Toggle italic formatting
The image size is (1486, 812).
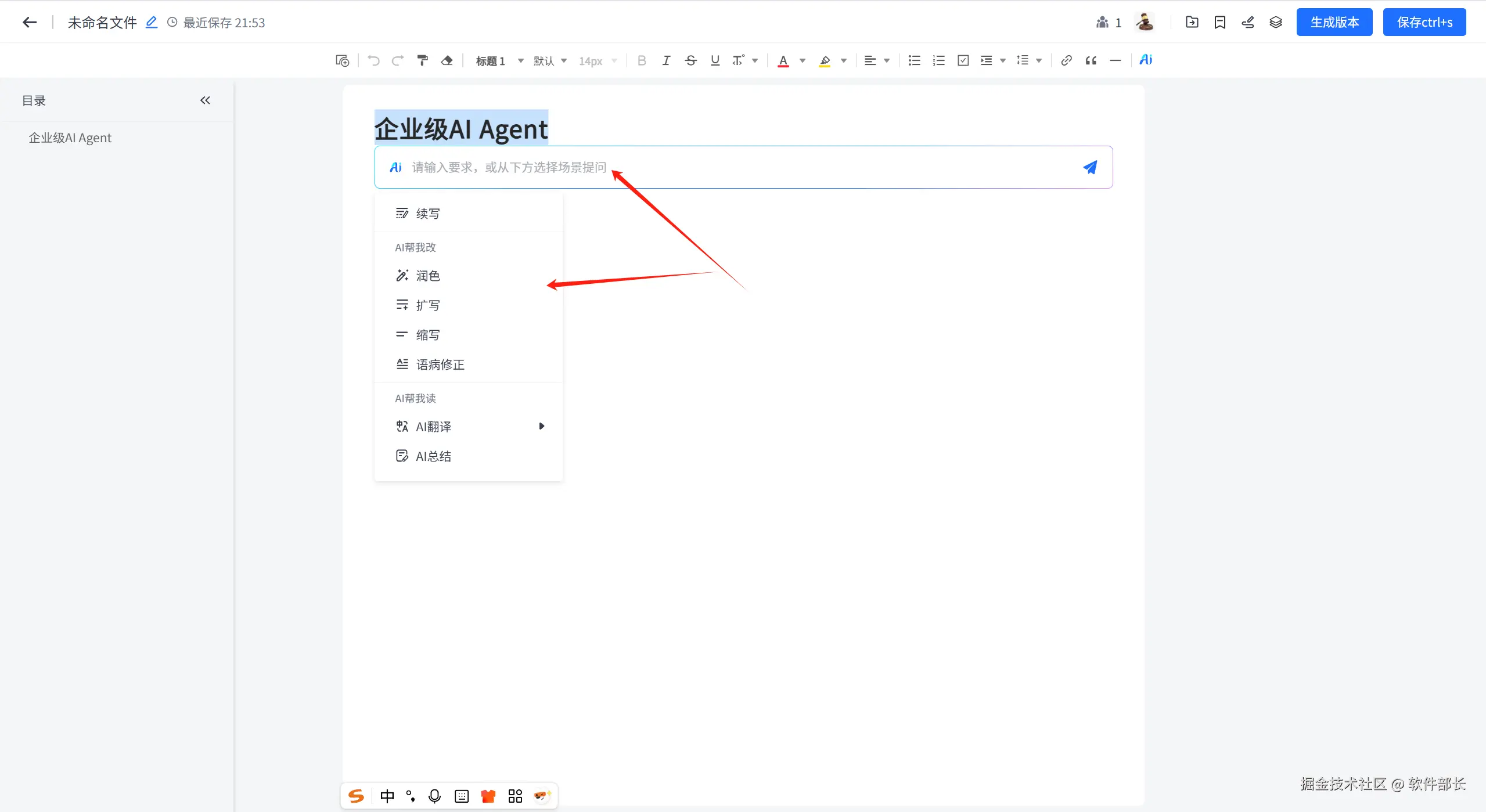pyautogui.click(x=666, y=60)
